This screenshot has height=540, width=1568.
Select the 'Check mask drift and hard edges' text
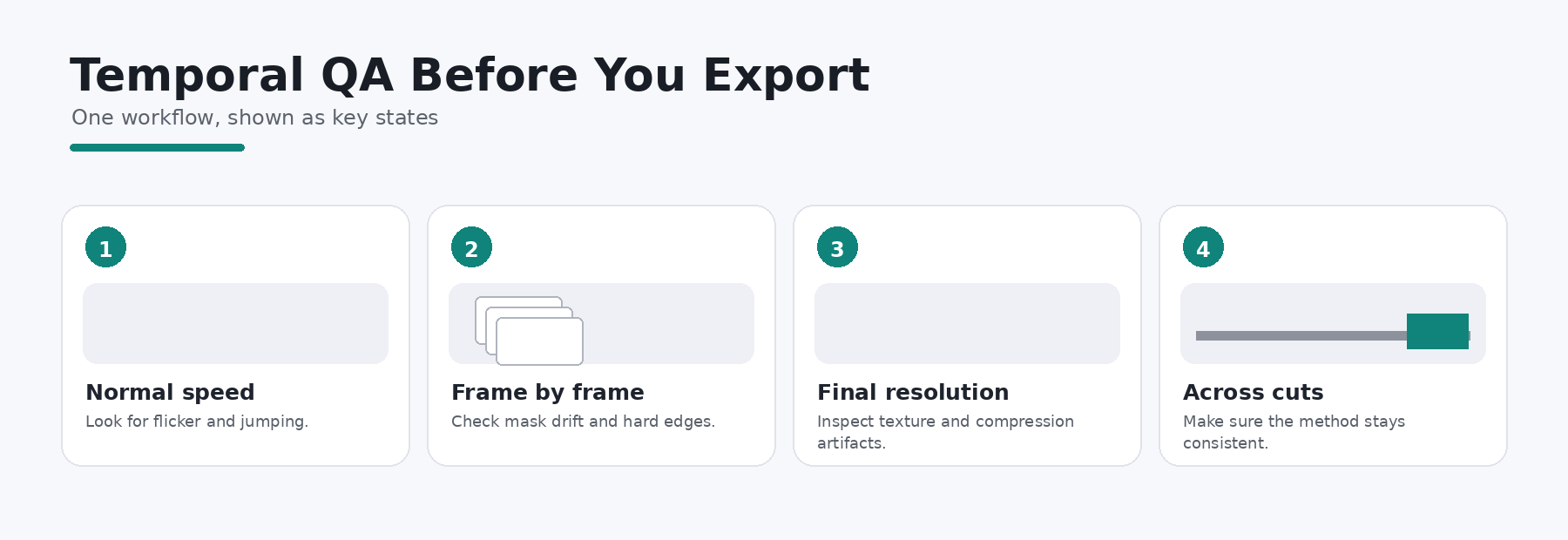point(583,422)
